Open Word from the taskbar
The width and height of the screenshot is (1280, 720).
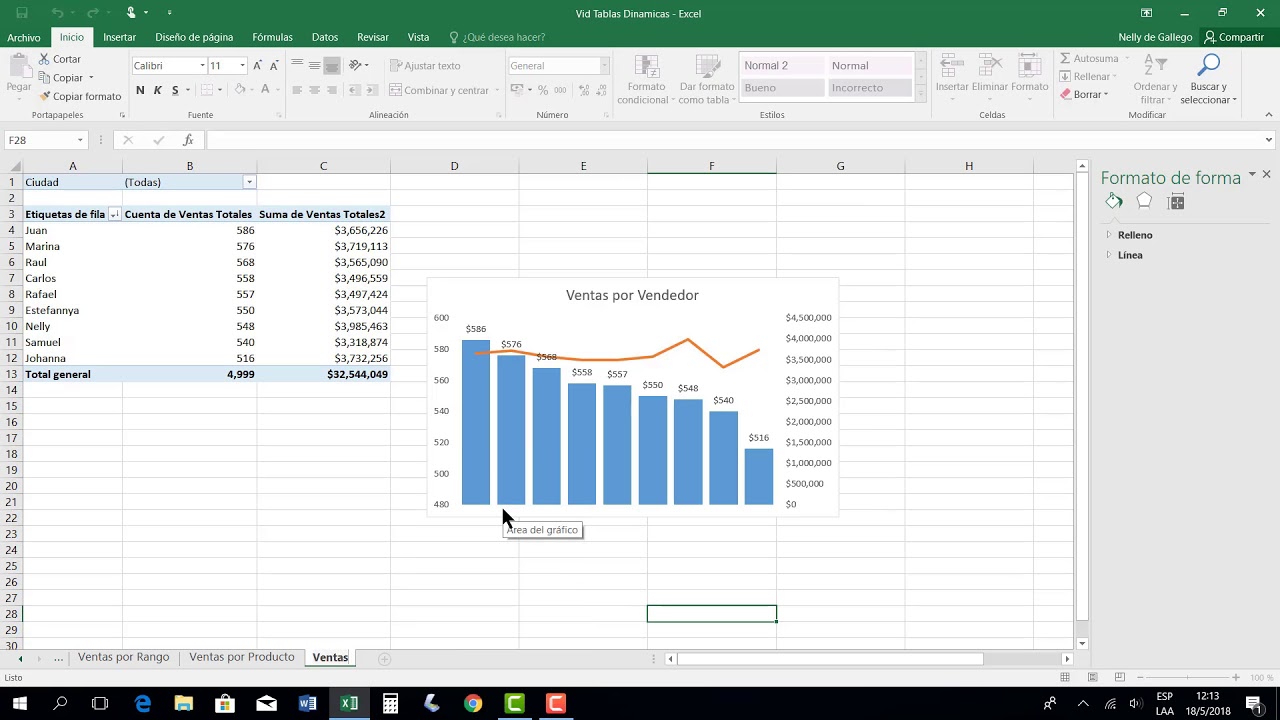[307, 703]
